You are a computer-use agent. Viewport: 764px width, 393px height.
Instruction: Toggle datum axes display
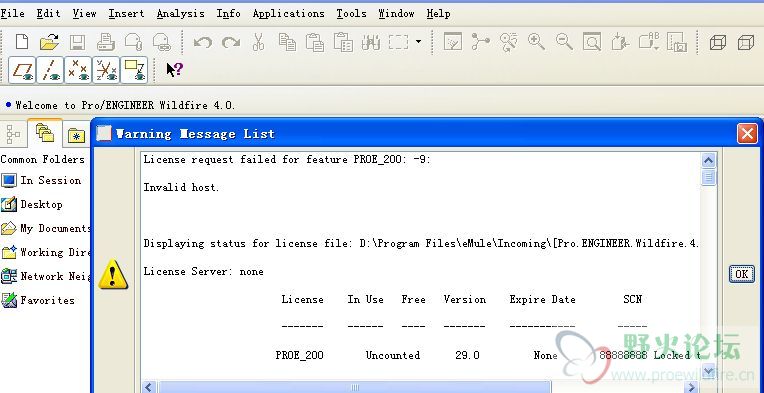tap(50, 70)
